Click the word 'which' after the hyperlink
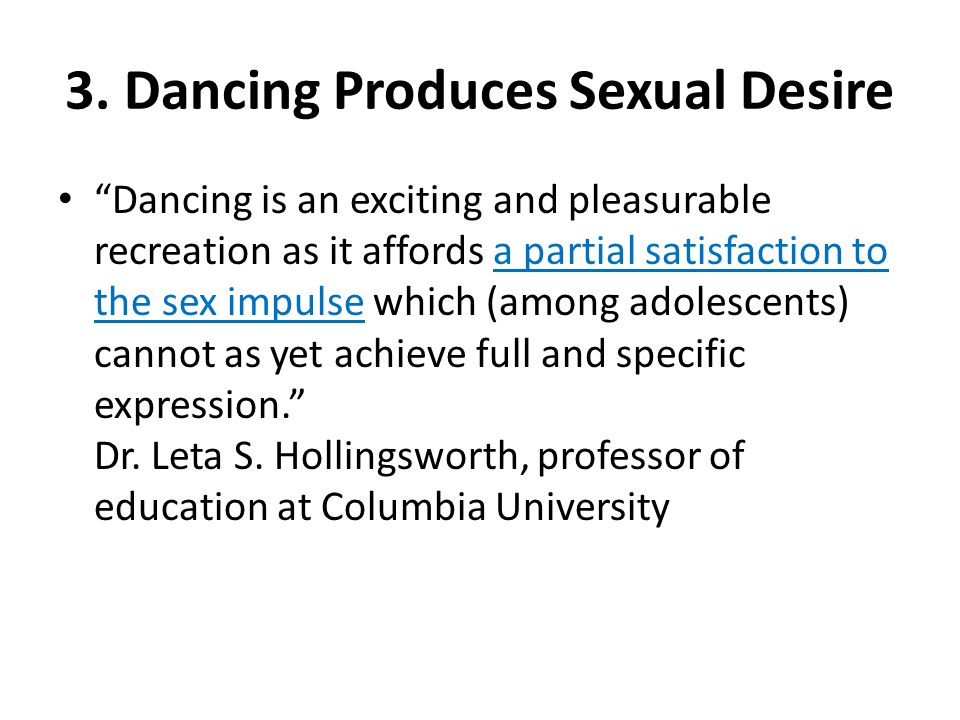The image size is (960, 720). point(425,302)
